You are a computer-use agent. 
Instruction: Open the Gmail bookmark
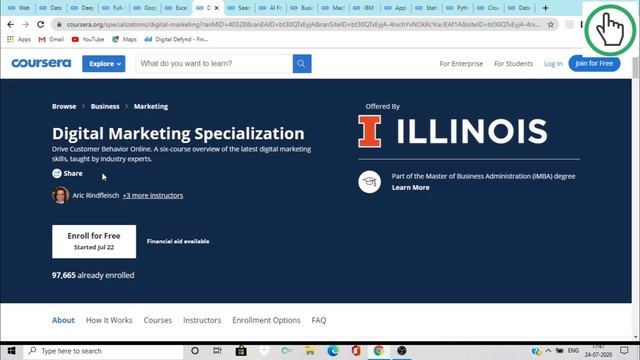(x=51, y=39)
